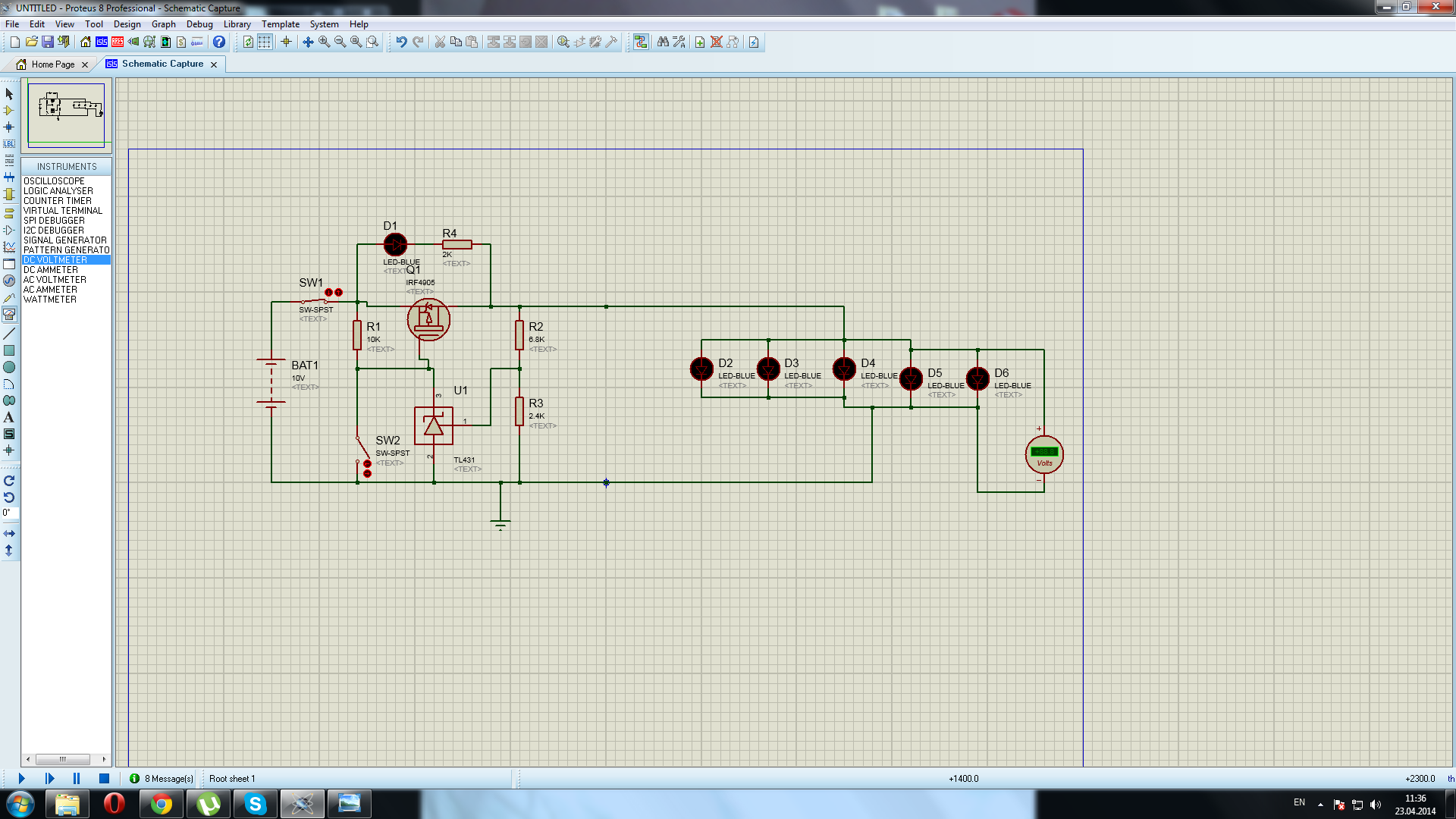Select the Selection Mode arrow tool
This screenshot has height=819, width=1456.
(x=9, y=94)
